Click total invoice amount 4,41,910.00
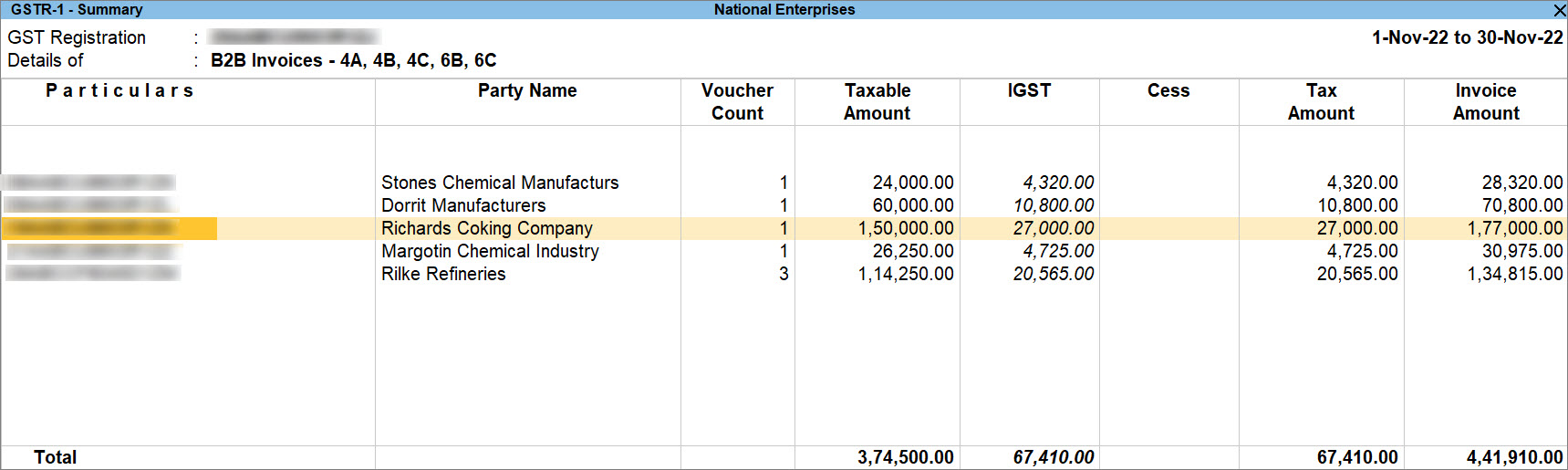The image size is (1568, 470). click(1515, 457)
